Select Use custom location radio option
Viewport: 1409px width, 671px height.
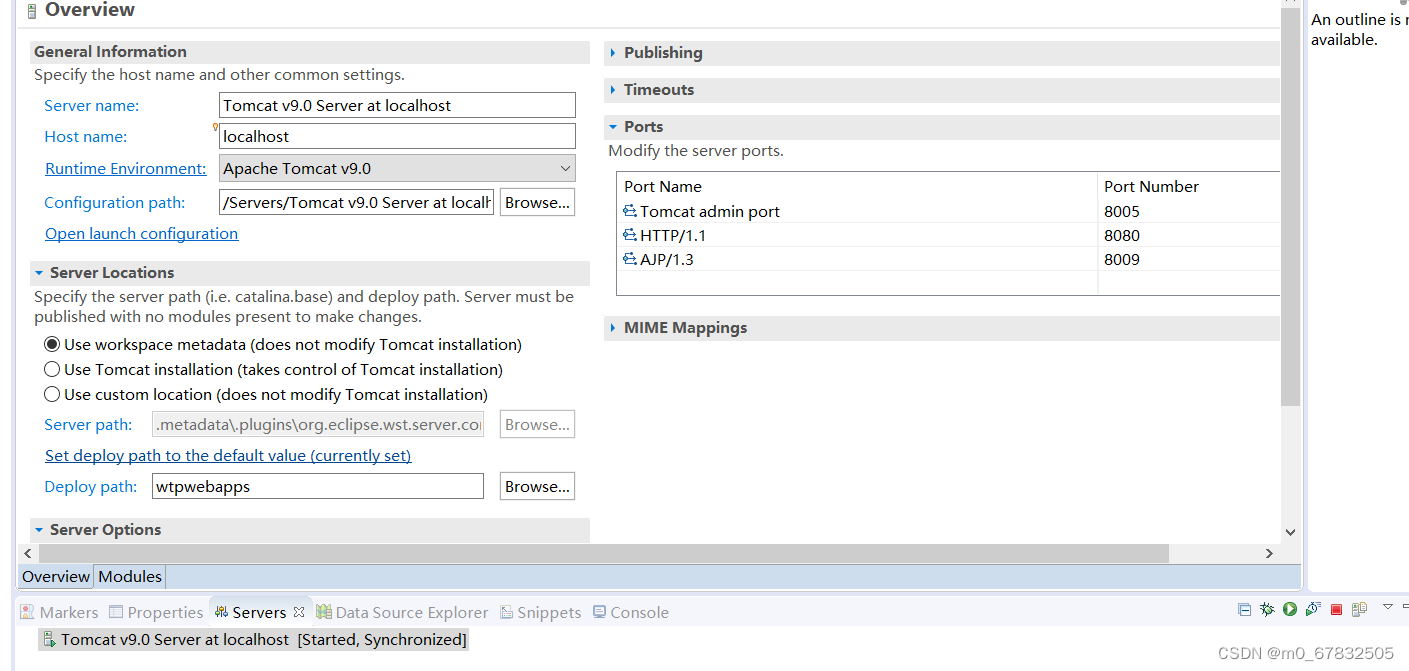pos(52,394)
